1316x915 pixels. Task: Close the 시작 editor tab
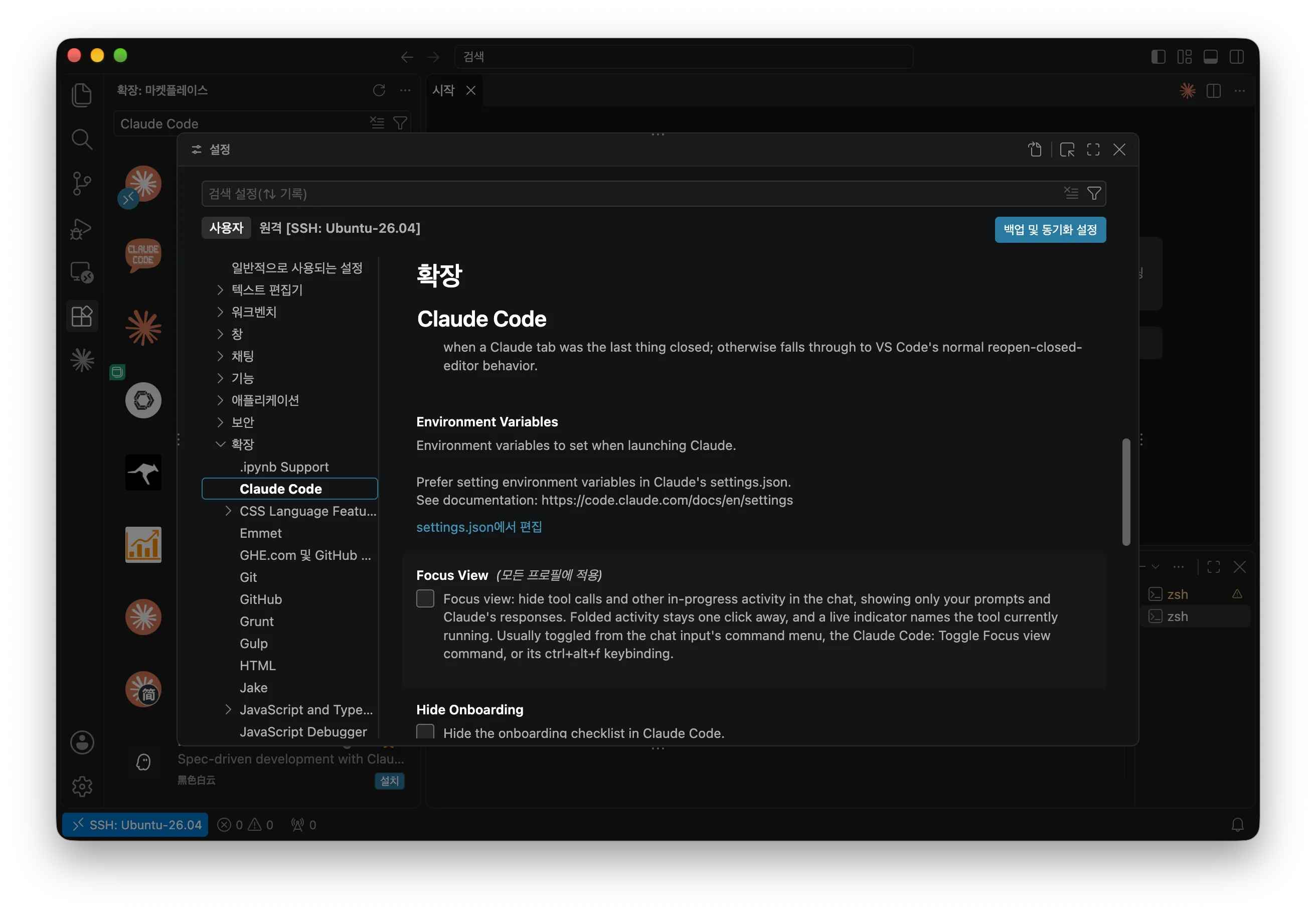click(470, 91)
